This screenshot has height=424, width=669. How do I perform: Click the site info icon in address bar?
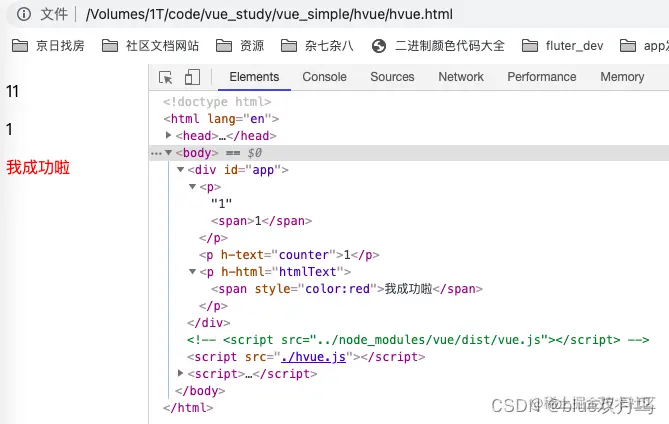24,14
